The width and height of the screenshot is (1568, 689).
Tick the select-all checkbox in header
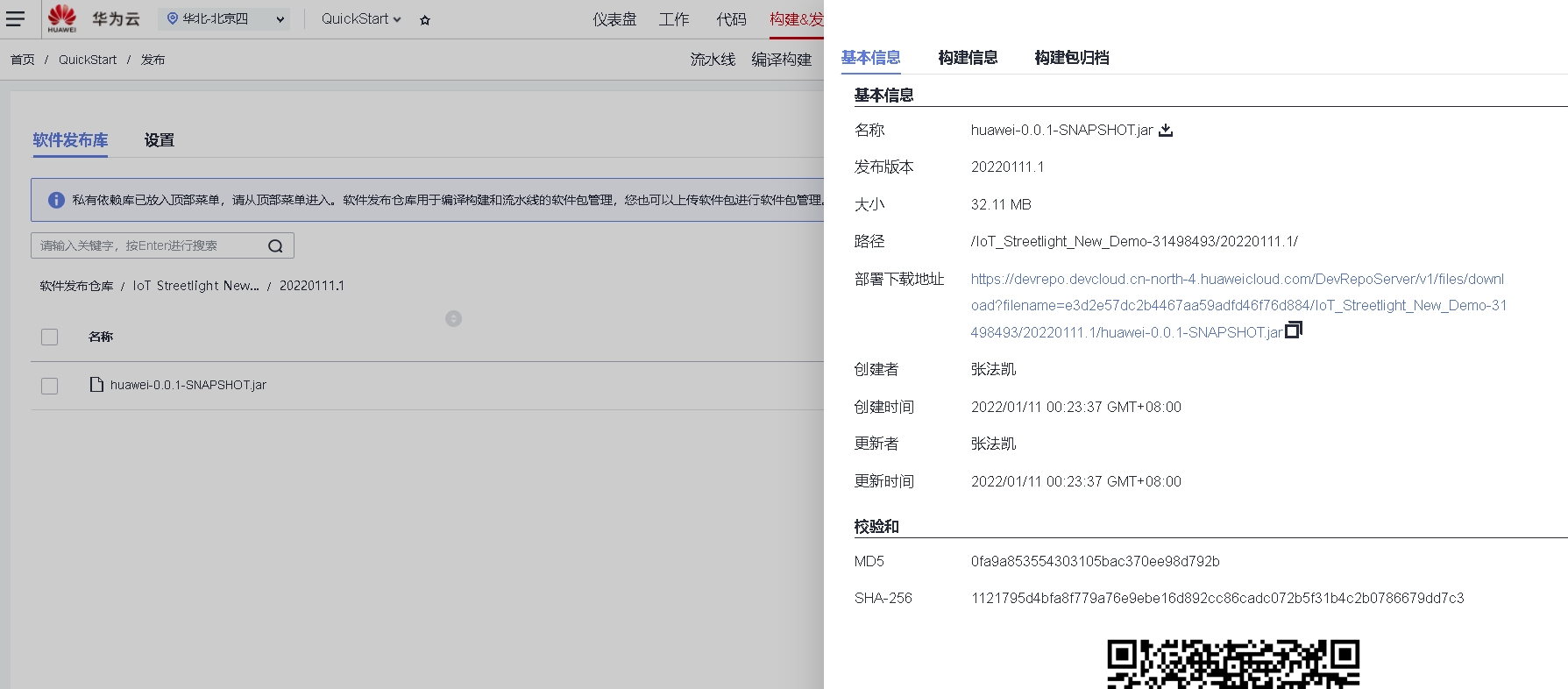click(50, 337)
